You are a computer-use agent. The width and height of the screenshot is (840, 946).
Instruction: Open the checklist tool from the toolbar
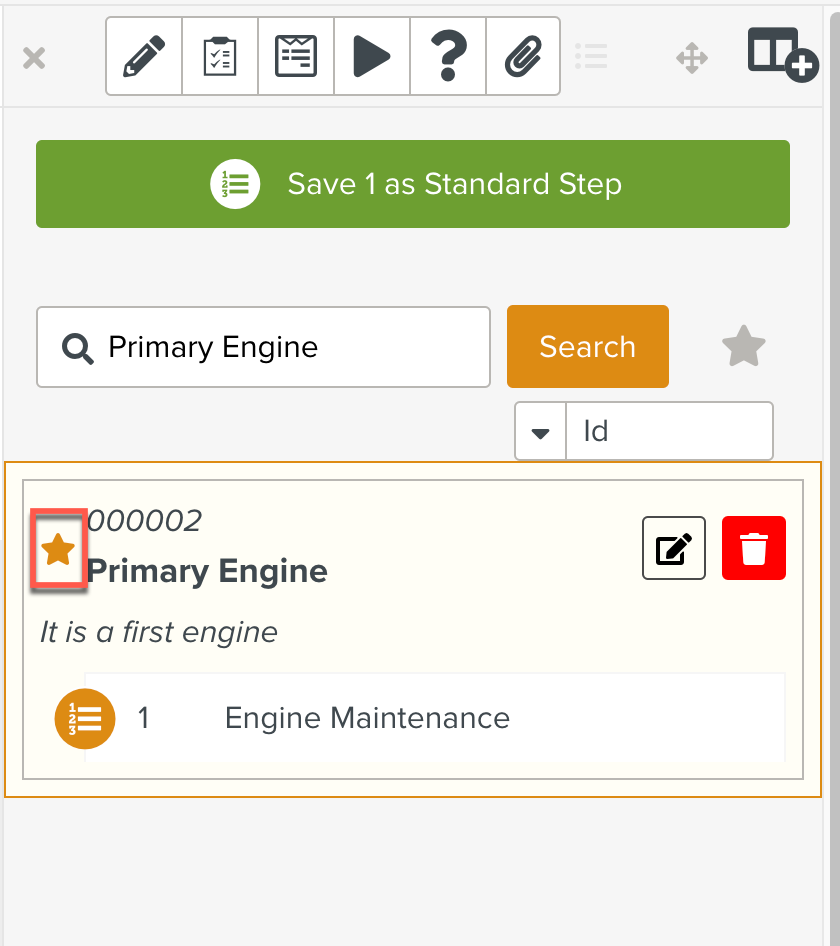219,56
